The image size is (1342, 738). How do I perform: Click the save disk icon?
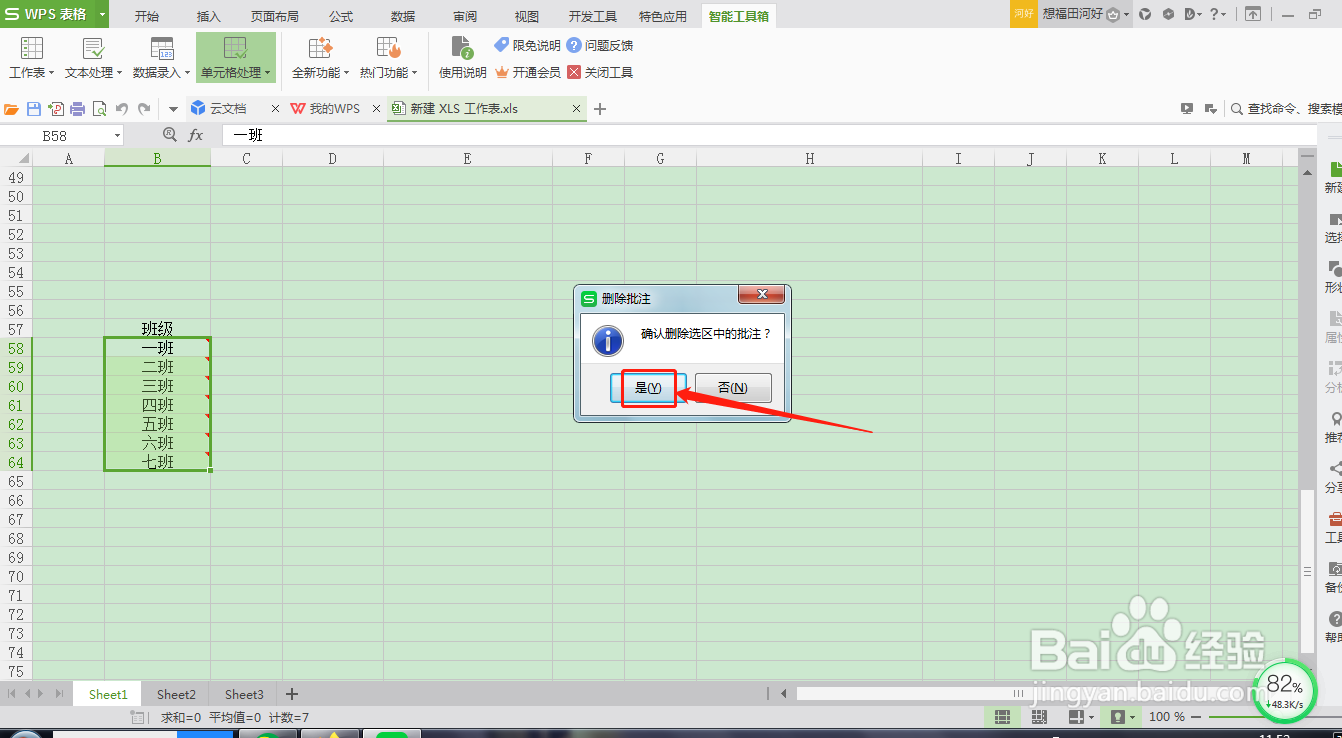[x=34, y=109]
